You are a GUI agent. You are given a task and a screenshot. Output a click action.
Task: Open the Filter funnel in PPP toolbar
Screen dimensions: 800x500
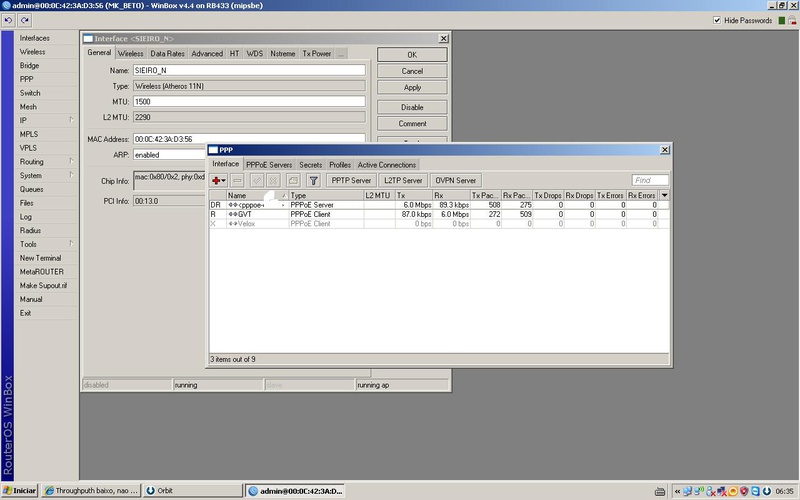coord(313,181)
